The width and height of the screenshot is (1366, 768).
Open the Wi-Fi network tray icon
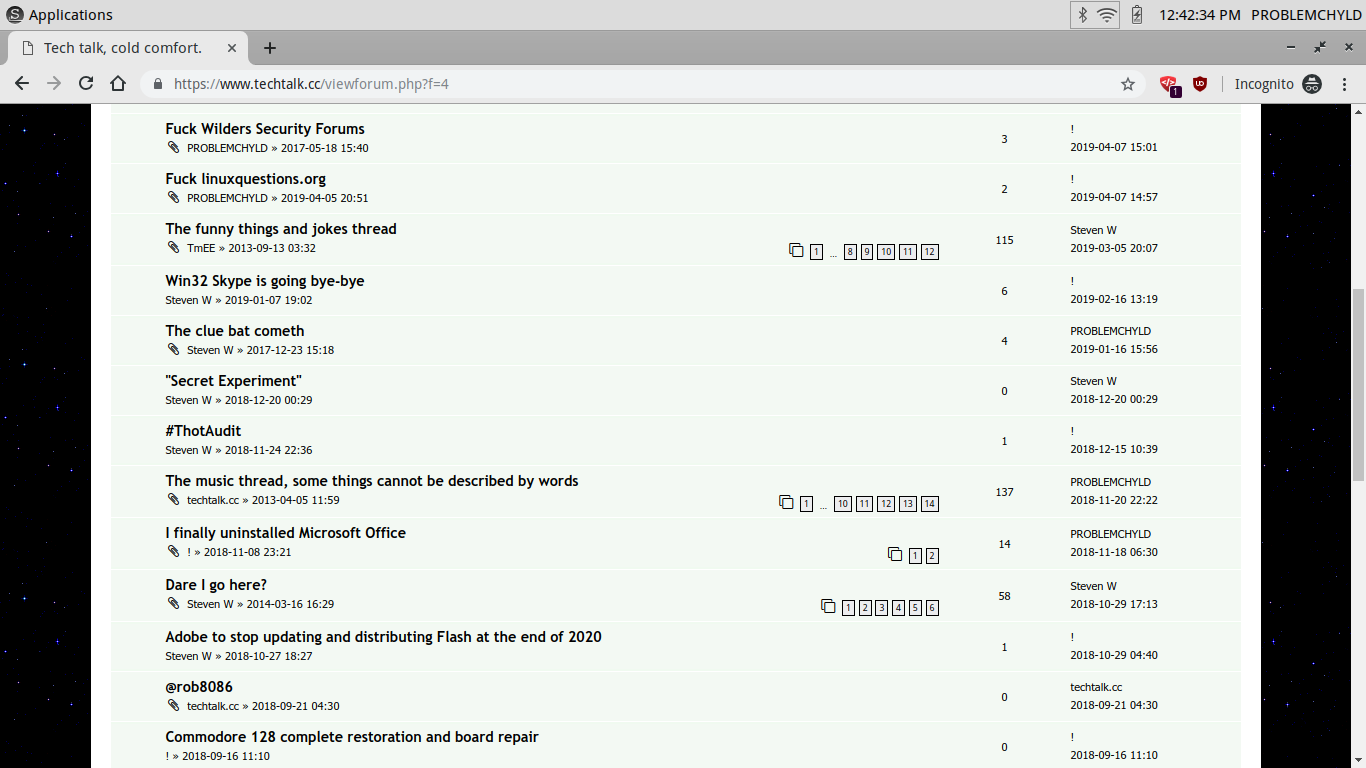1106,15
